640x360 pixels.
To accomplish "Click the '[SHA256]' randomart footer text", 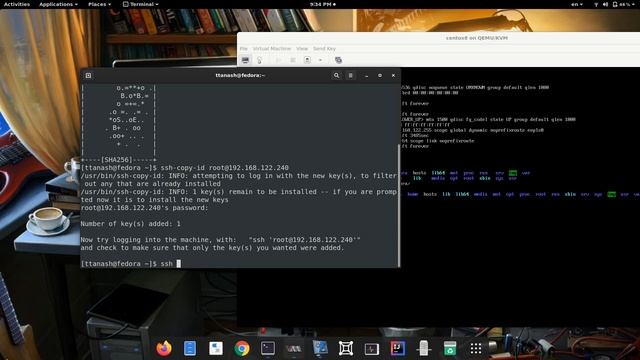I will tap(116, 160).
